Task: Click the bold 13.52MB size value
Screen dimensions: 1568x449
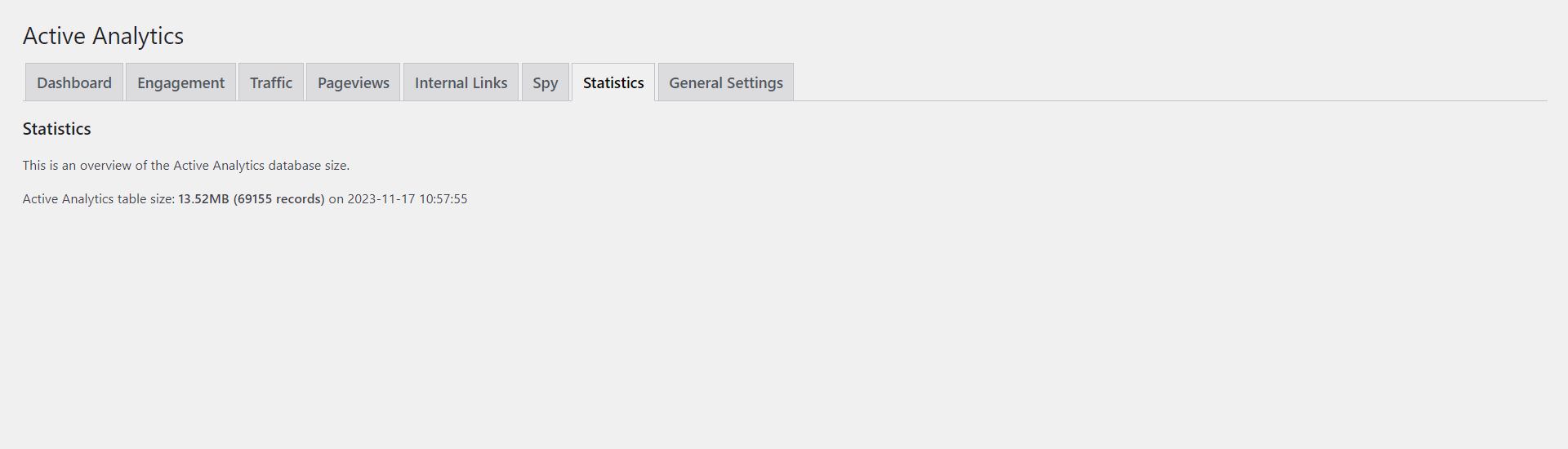Action: pos(203,199)
